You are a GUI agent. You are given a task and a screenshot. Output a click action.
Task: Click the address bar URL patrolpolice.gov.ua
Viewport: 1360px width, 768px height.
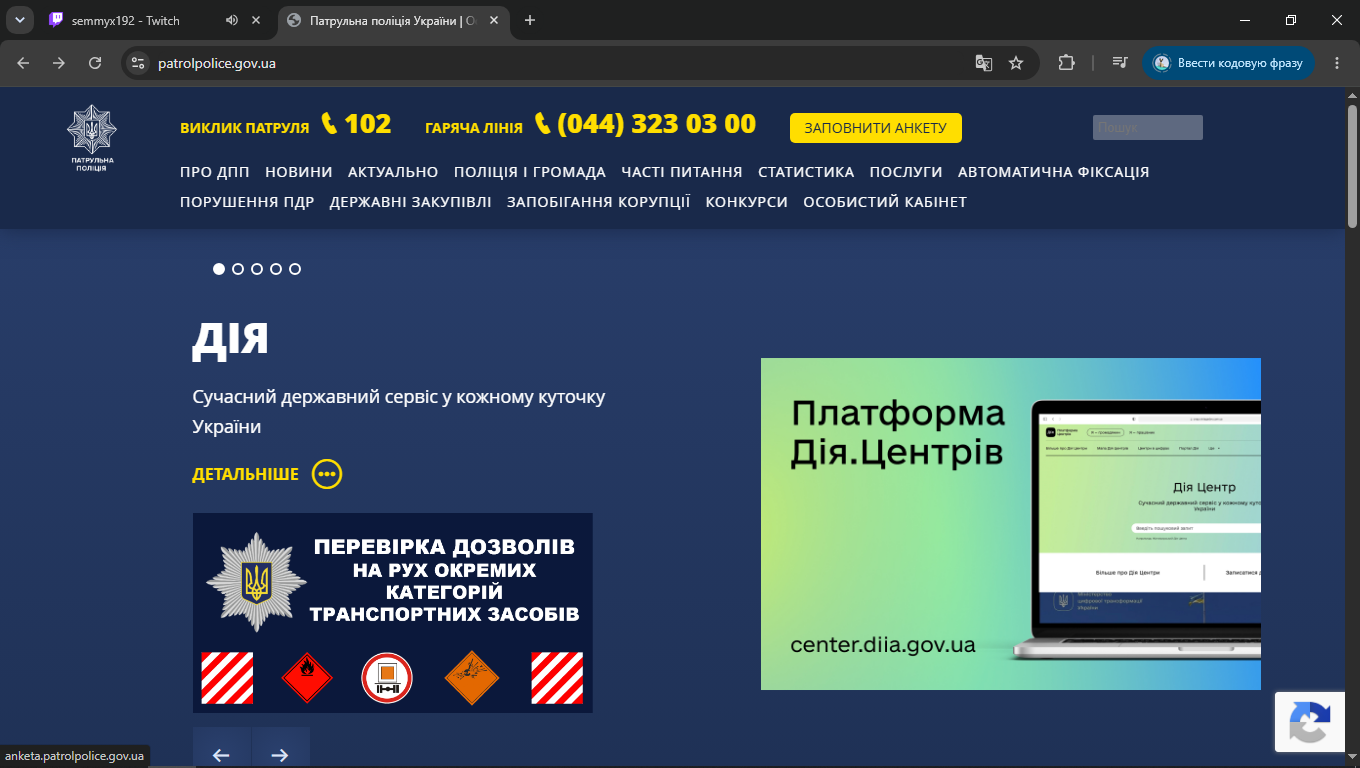(x=217, y=63)
